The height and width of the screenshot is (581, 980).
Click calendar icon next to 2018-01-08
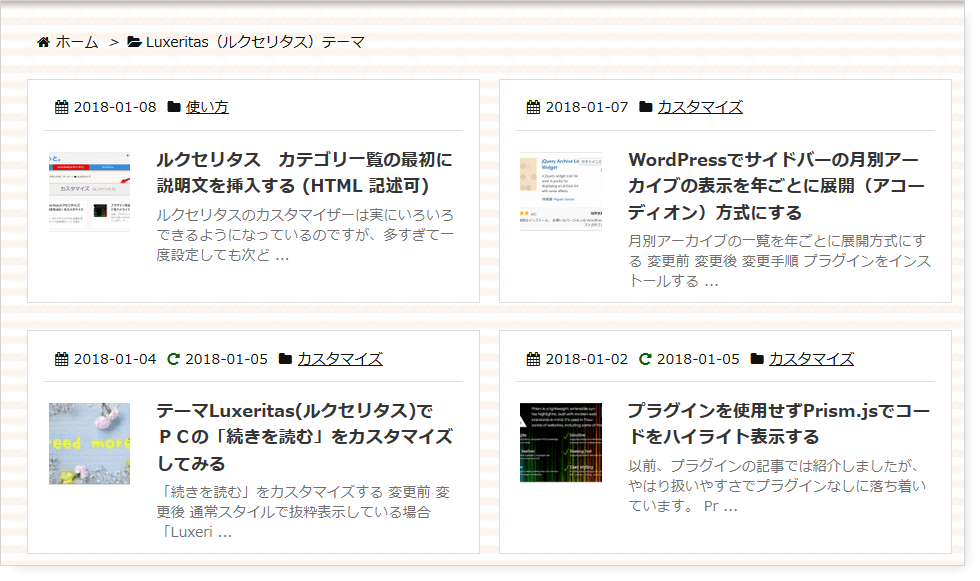coord(62,107)
